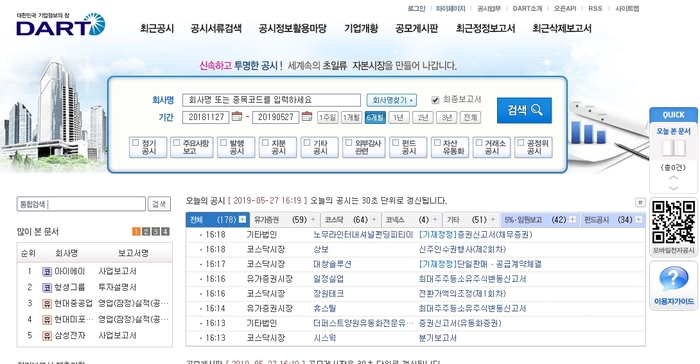Go to page 2 of most-viewed documents
Image resolution: width=700 pixels, height=364 pixels.
click(146, 231)
